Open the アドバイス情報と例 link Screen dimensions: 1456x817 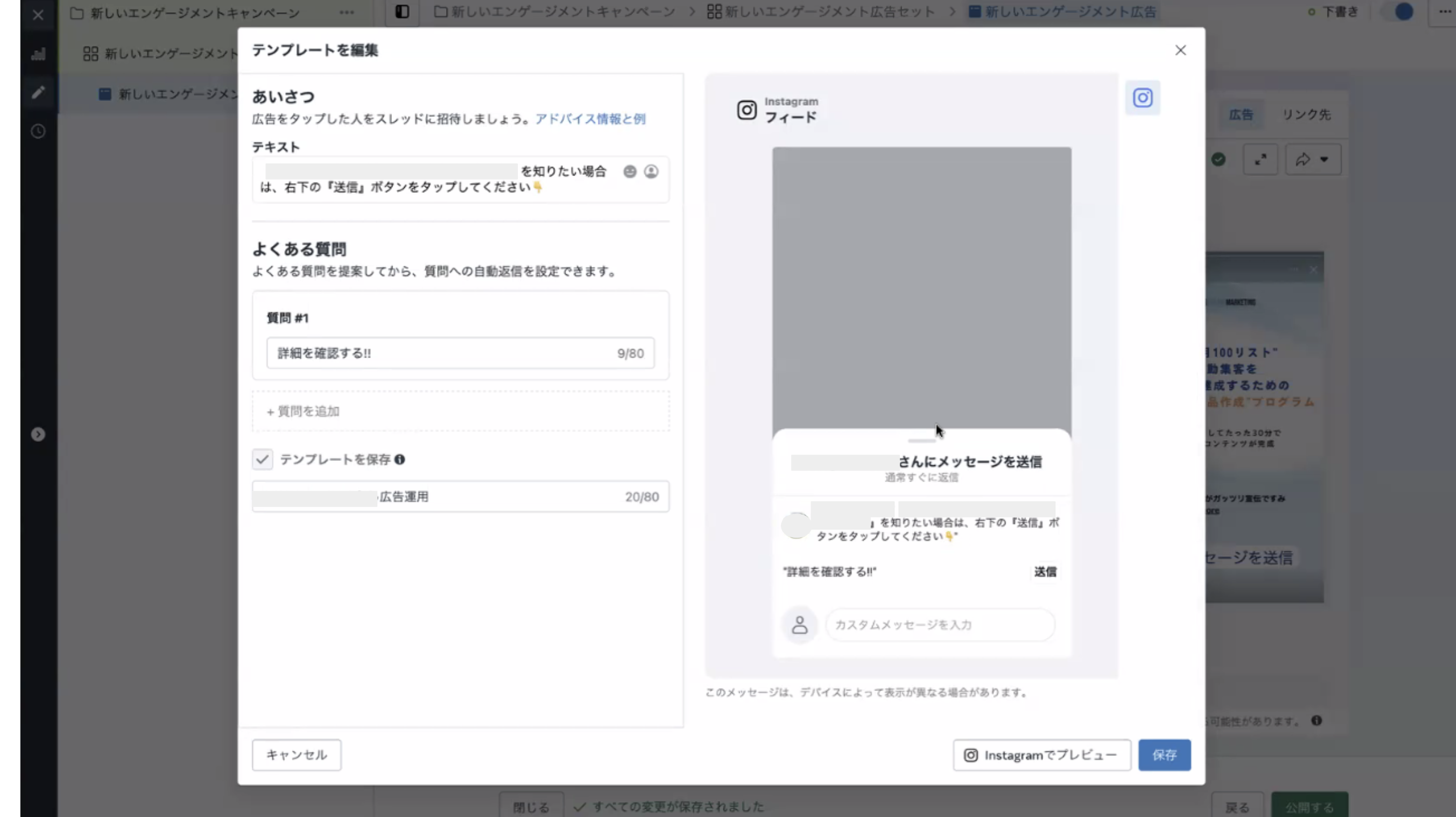[590, 119]
